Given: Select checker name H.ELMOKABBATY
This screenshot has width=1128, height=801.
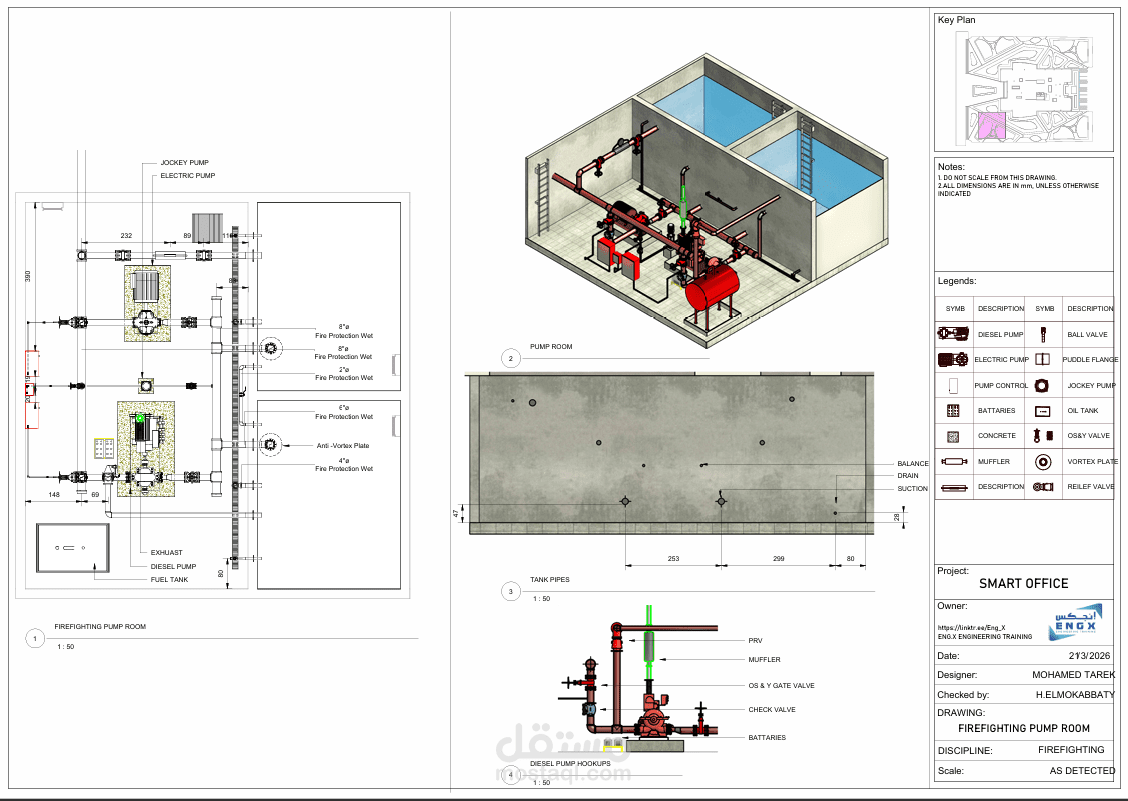Looking at the screenshot, I should 1075,695.
